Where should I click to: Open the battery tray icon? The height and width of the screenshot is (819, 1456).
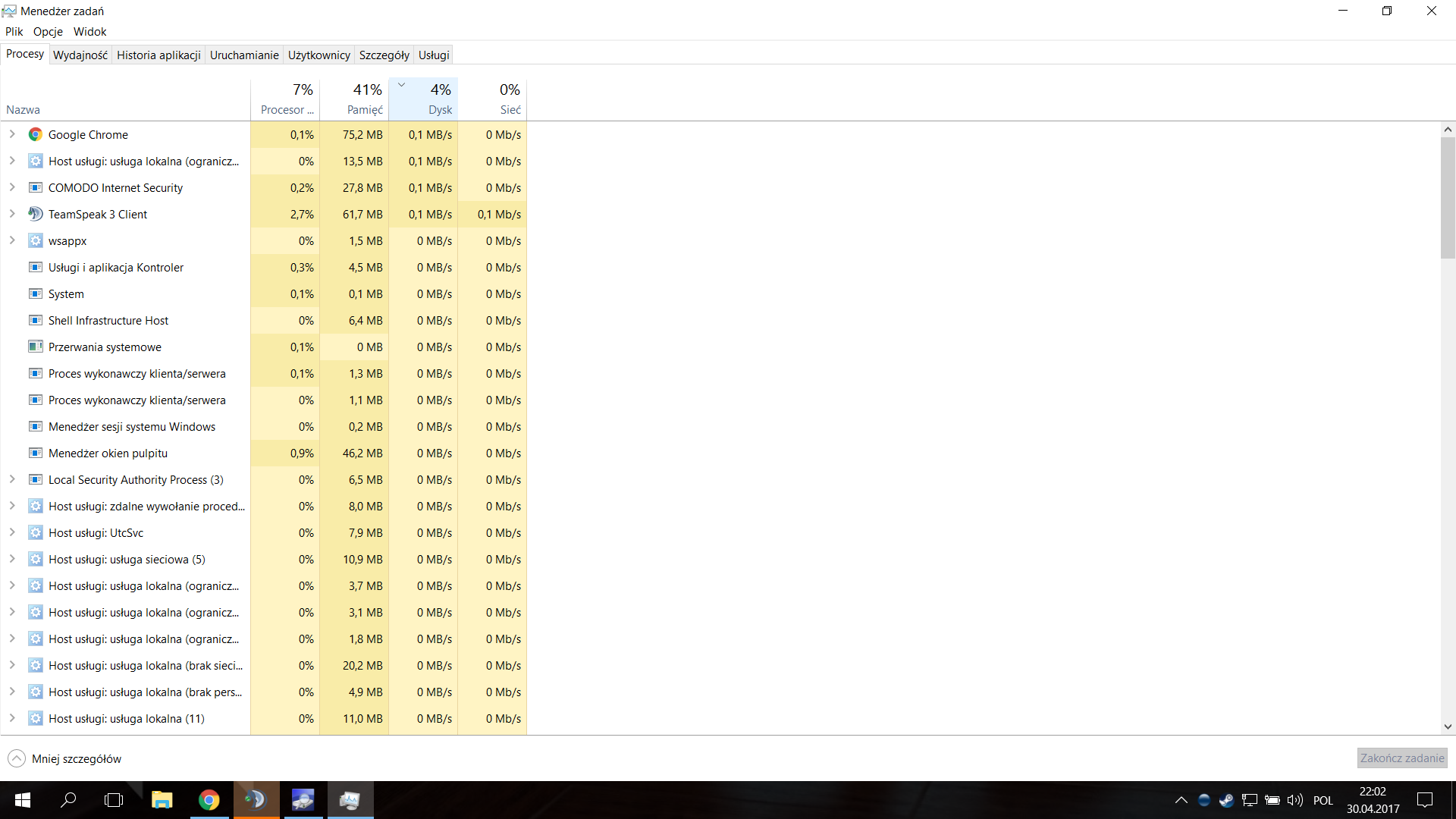pyautogui.click(x=1272, y=800)
